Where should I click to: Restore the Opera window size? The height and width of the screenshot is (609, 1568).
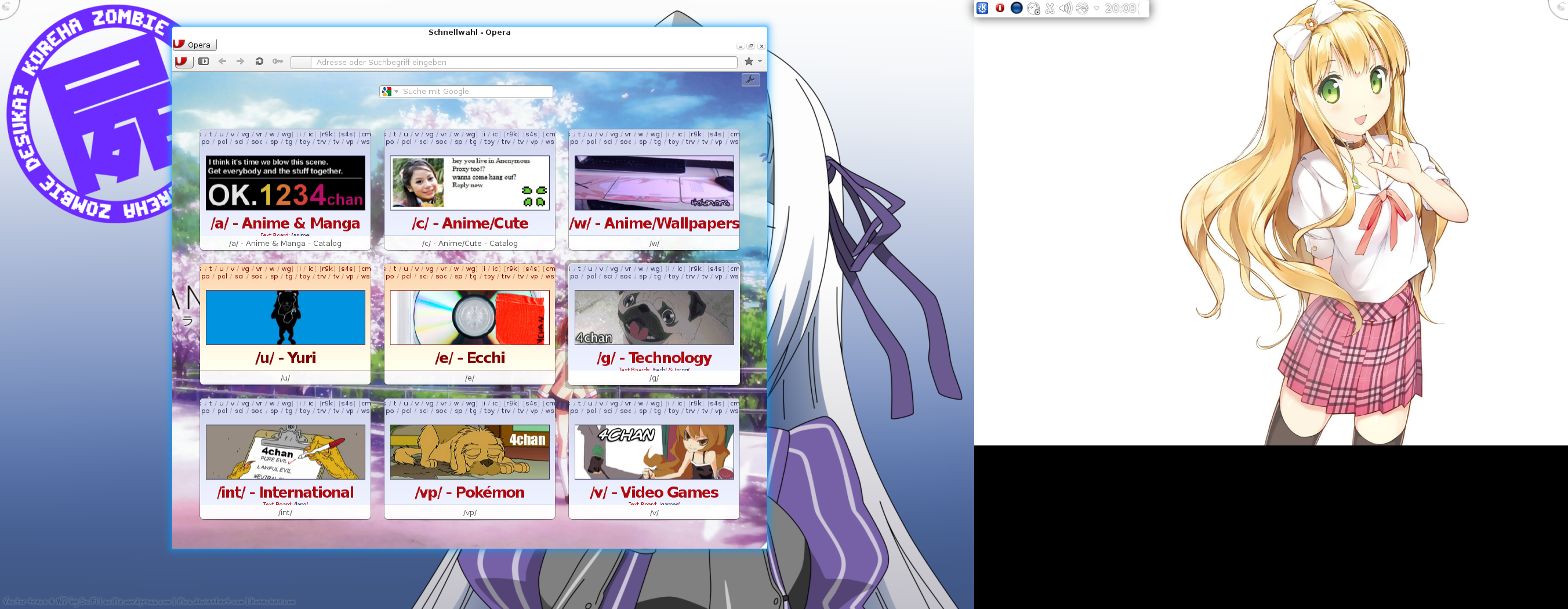coord(750,46)
